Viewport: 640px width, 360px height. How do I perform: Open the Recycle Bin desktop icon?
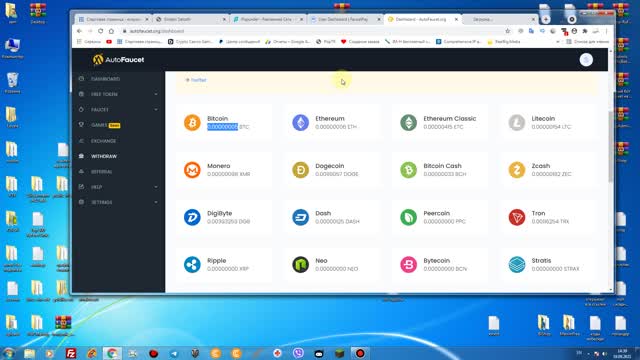[x=12, y=83]
